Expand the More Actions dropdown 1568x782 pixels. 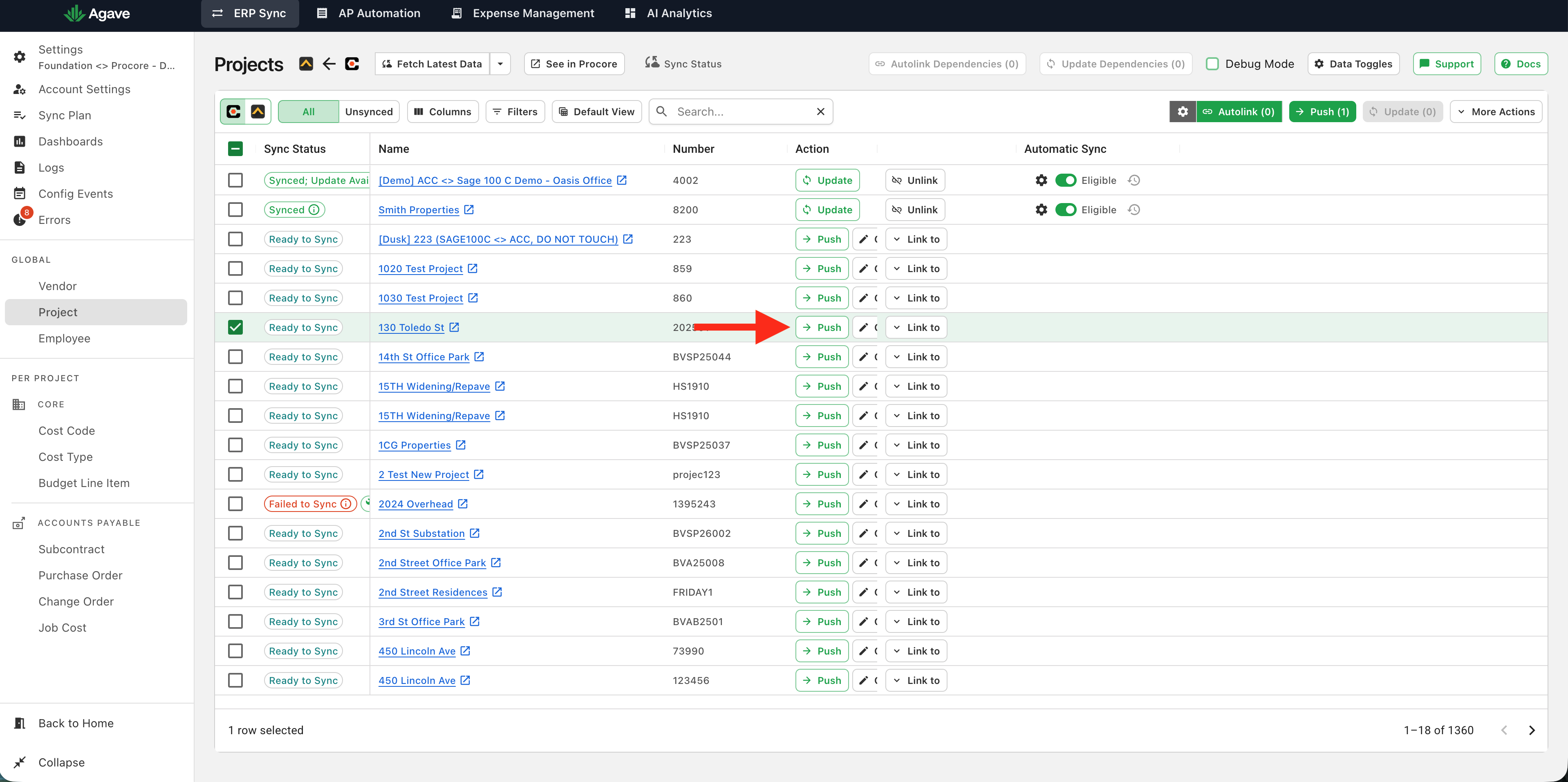[x=1496, y=112]
